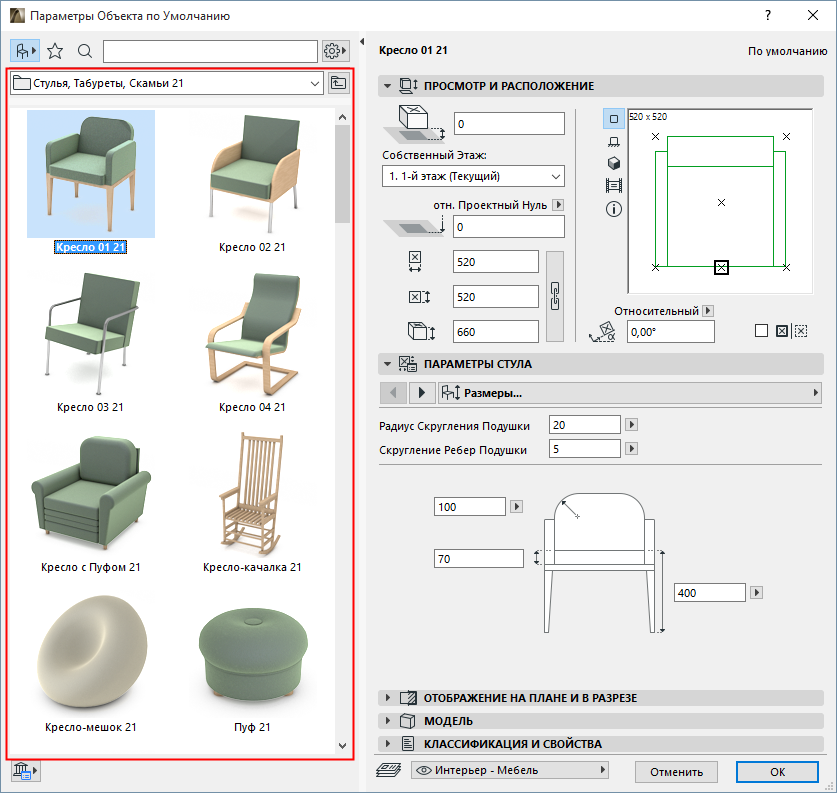Enable the empty mirror checkbox under preview
Image resolution: width=837 pixels, height=793 pixels.
tap(761, 331)
